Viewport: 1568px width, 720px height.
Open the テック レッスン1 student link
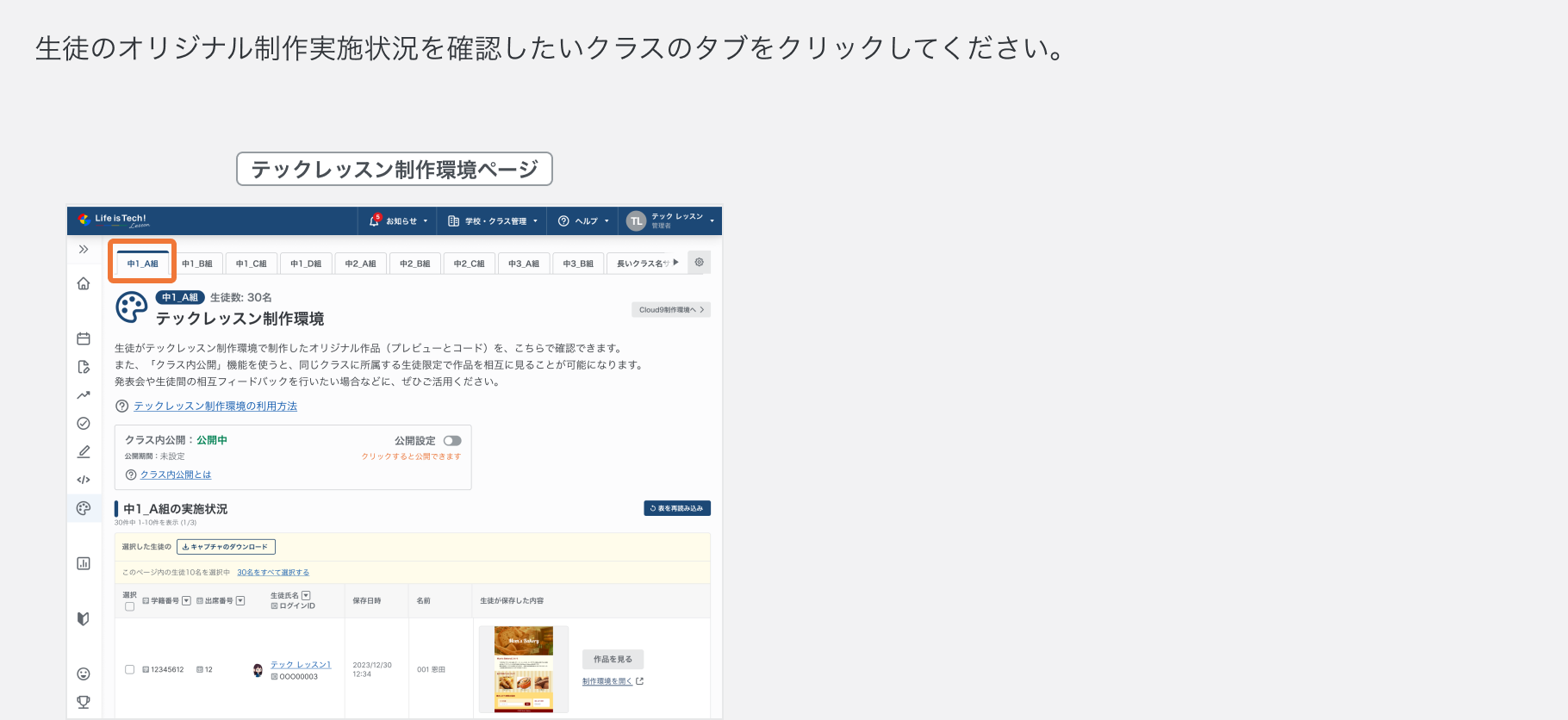[301, 665]
